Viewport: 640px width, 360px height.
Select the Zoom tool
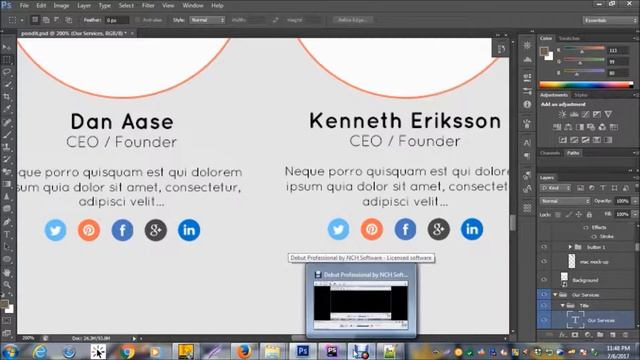[7, 284]
